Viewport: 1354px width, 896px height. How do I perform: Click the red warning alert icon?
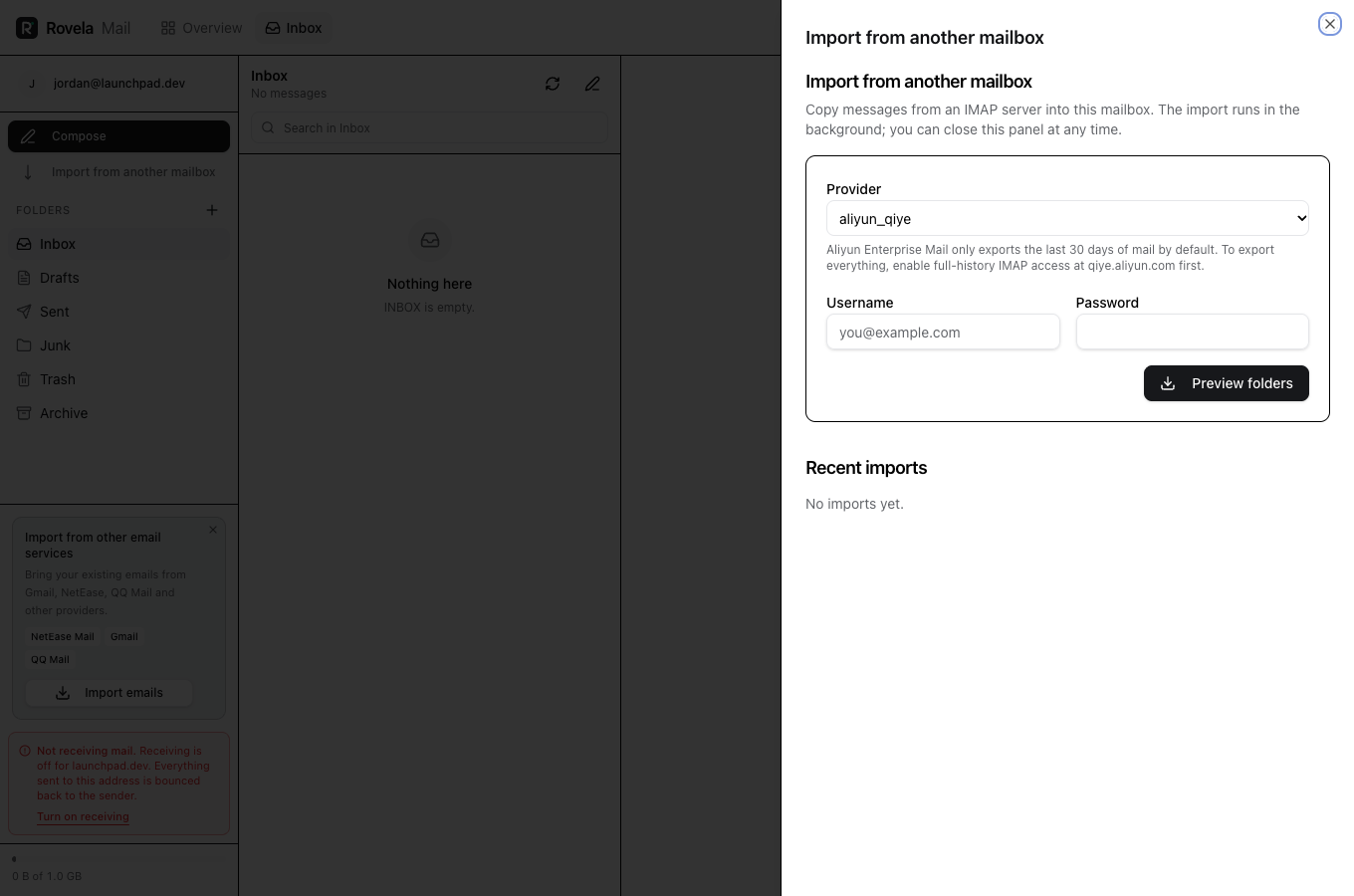[25, 751]
